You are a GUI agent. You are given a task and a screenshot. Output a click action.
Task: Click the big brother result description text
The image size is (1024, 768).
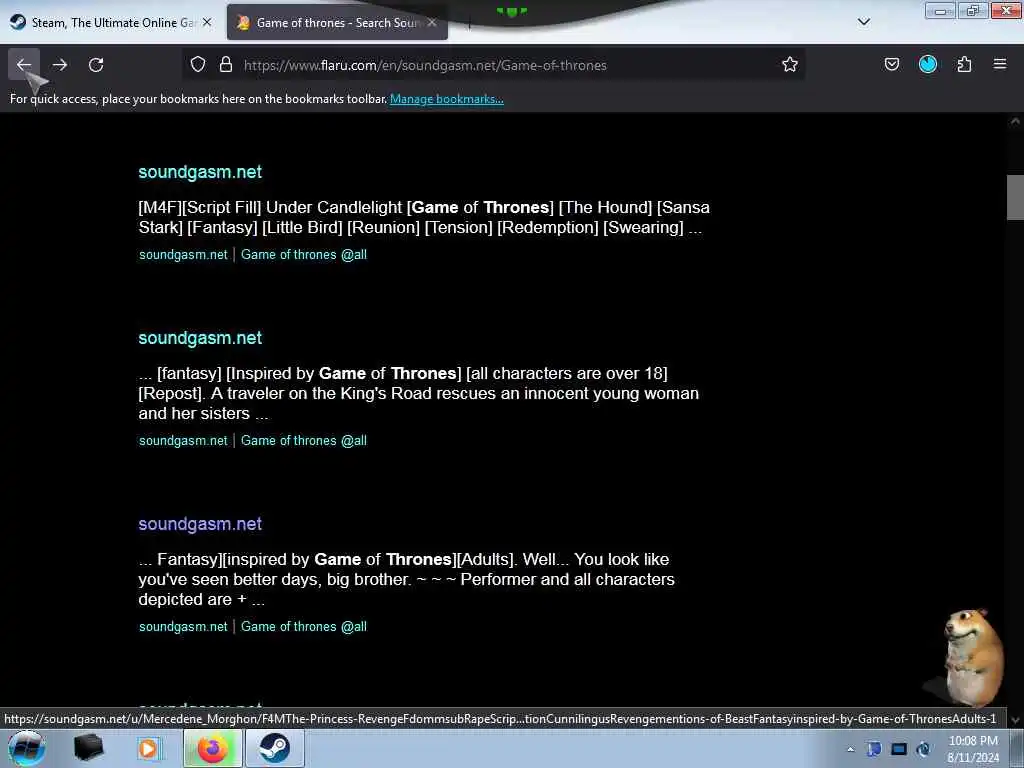tap(406, 580)
